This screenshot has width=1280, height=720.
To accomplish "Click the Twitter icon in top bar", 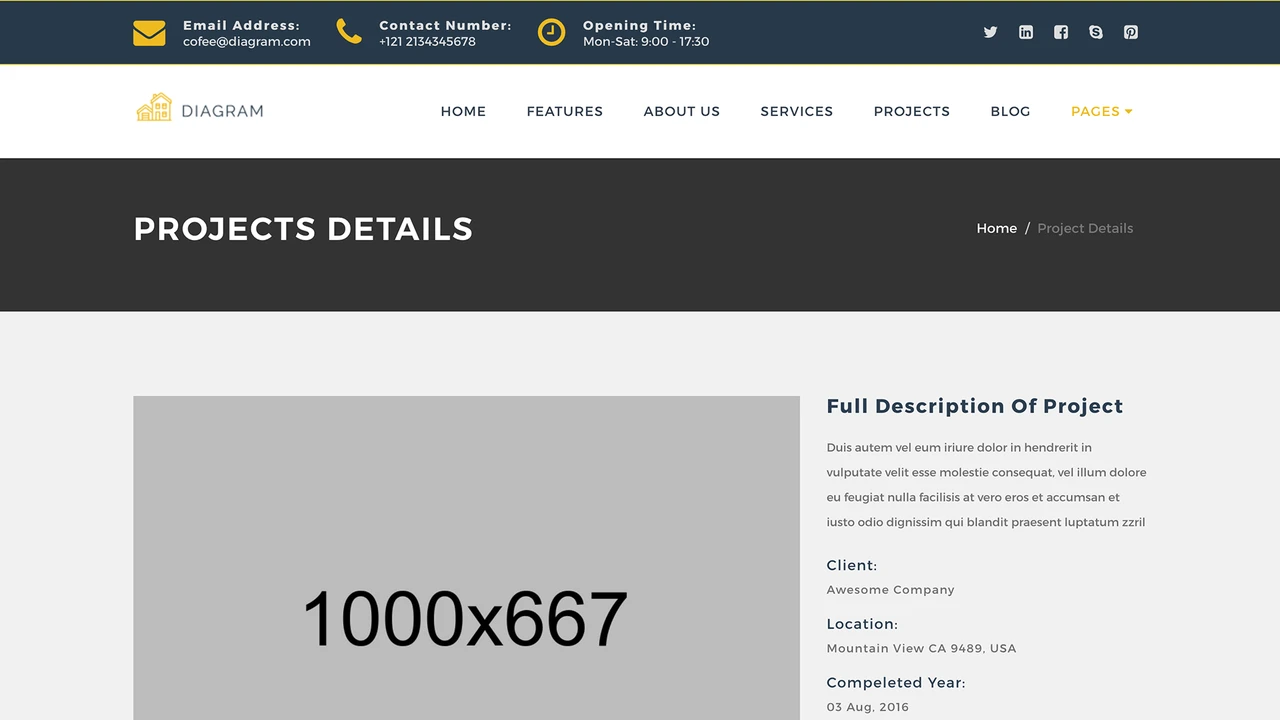I will pos(990,32).
